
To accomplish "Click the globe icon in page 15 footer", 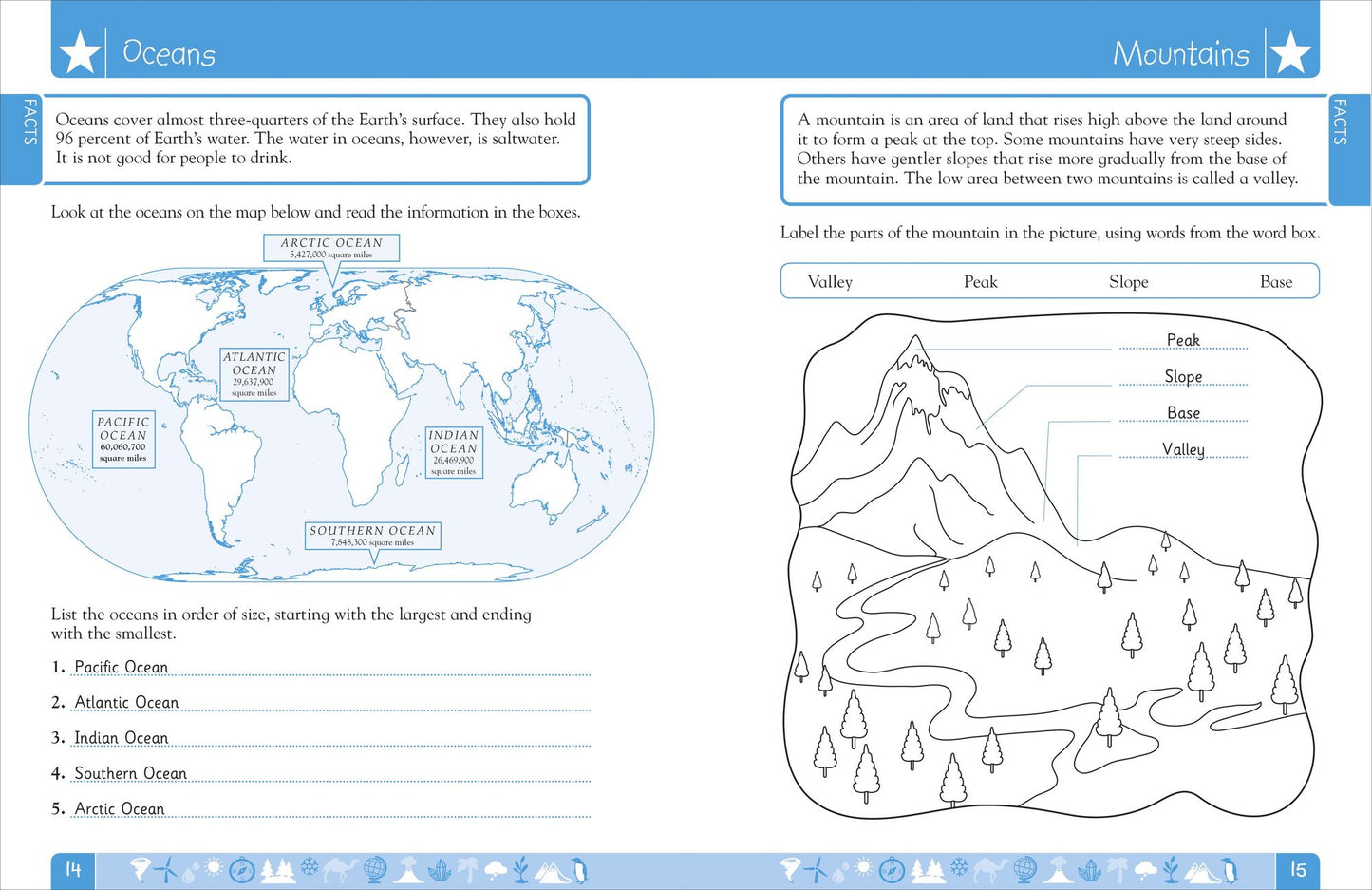I will (x=1025, y=869).
